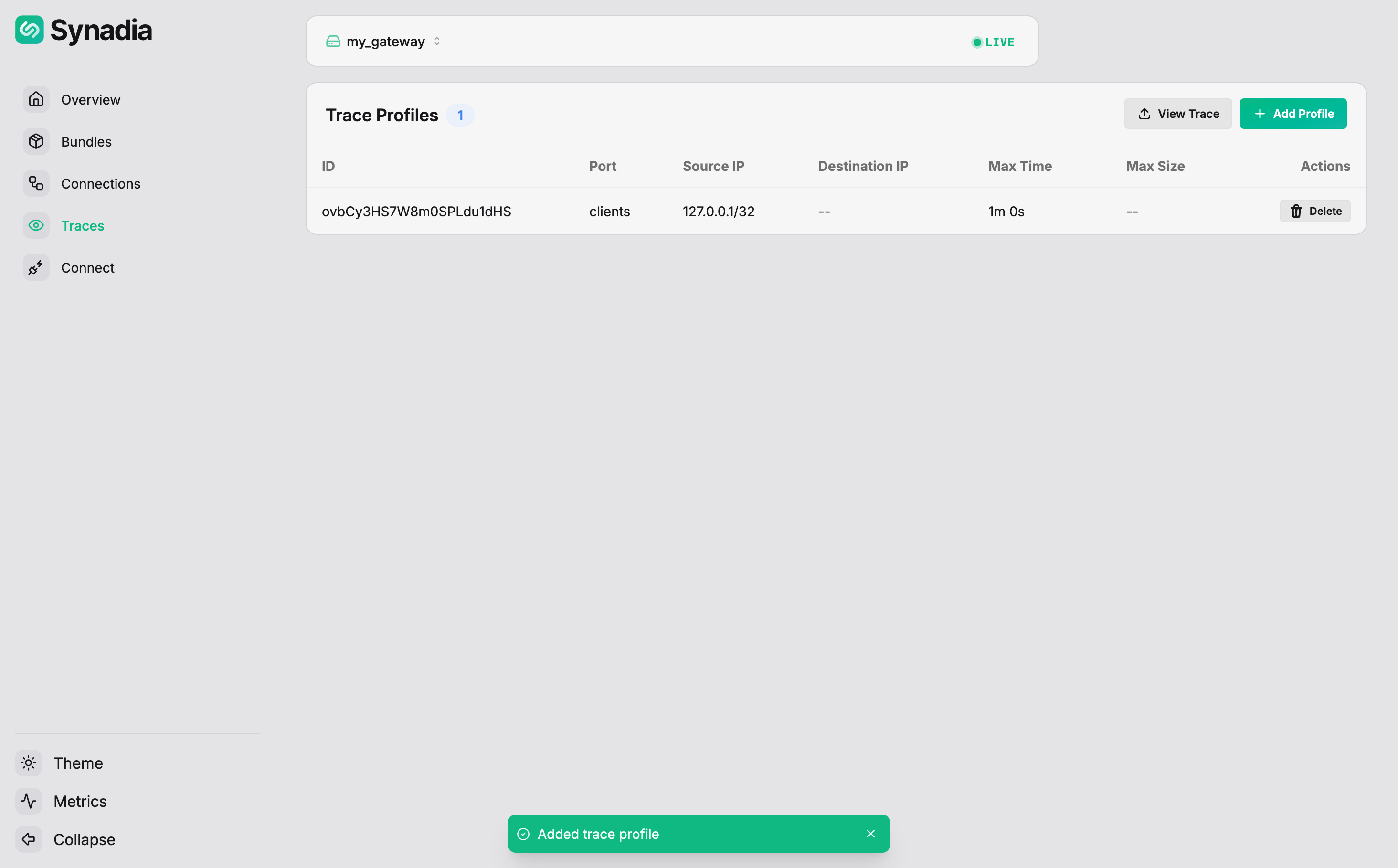Click the gateway drive icon

[333, 42]
